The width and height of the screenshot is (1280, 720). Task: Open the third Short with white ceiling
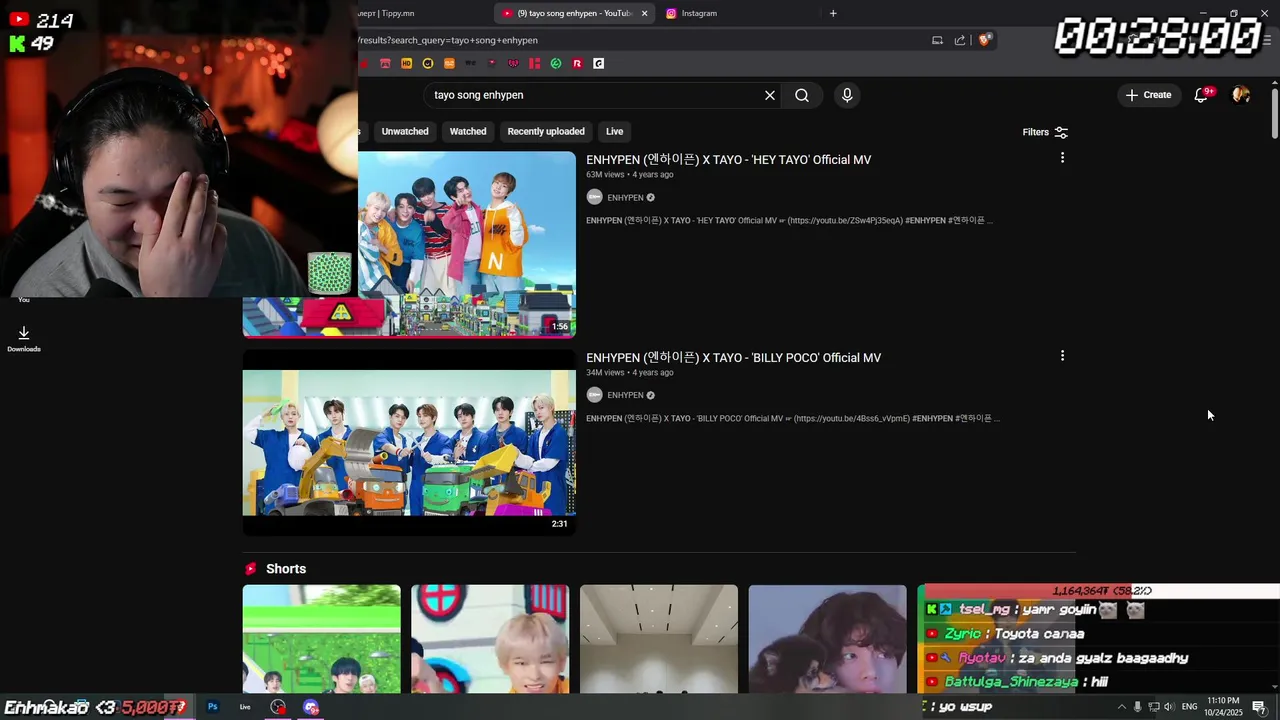pyautogui.click(x=659, y=639)
